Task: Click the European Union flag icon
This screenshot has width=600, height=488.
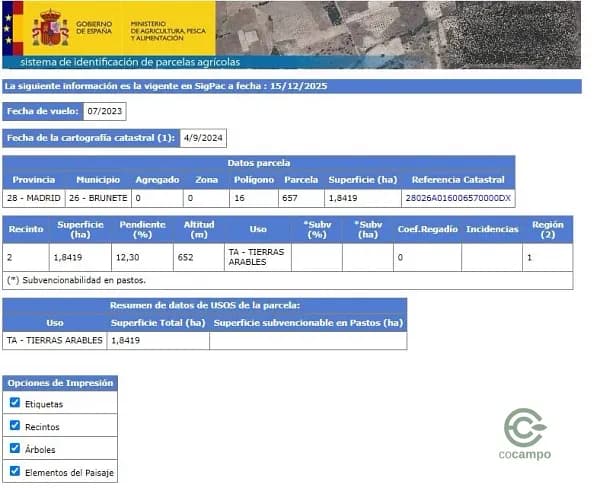Action: 10,28
